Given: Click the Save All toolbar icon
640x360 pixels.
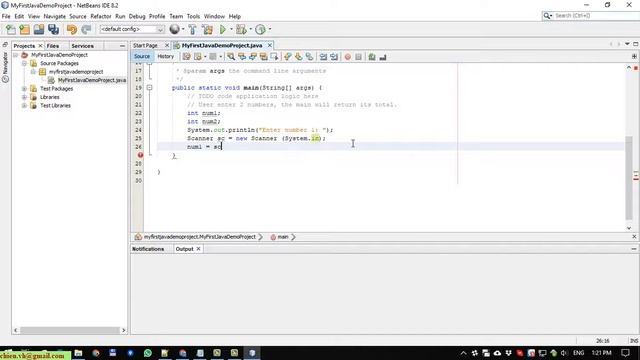Looking at the screenshot, I should (x=53, y=29).
